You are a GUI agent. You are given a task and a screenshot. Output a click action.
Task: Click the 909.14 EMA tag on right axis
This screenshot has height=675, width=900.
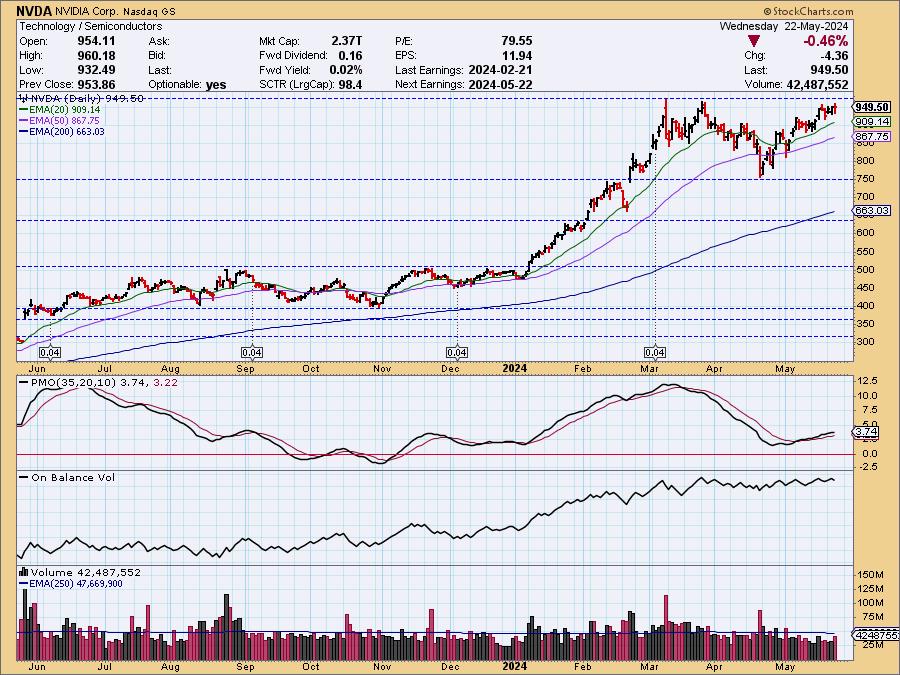pos(872,122)
